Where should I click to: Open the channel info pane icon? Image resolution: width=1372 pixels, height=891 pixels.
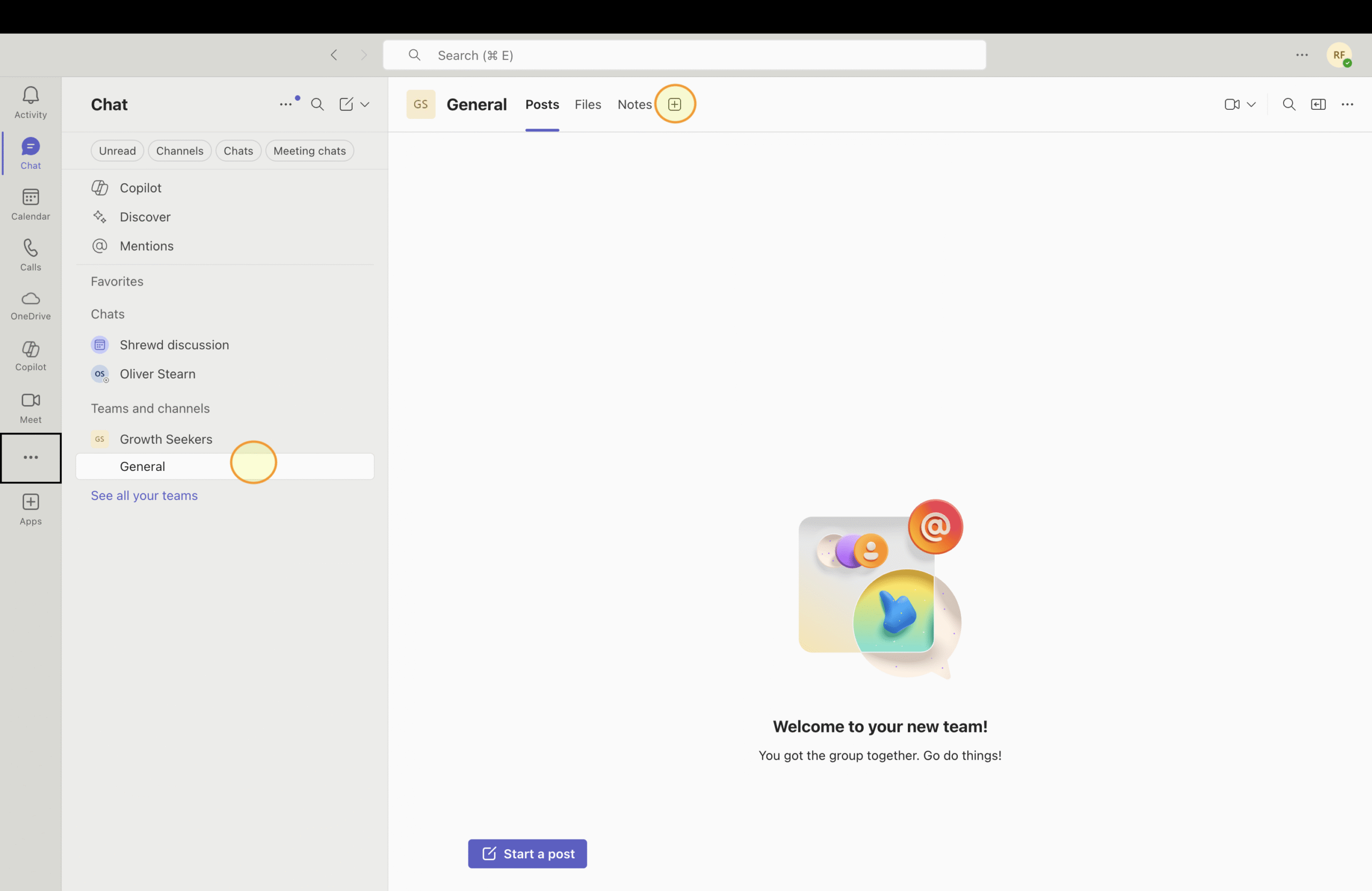[1318, 104]
